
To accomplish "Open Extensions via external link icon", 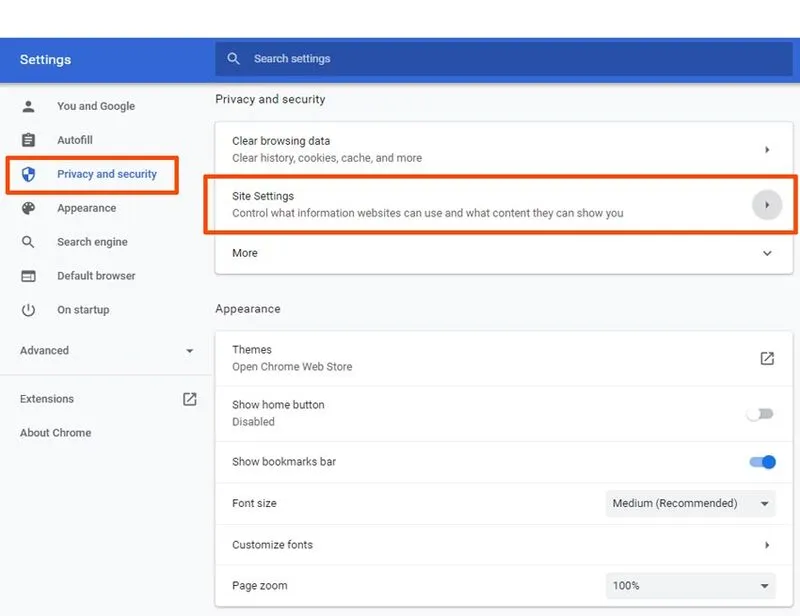I will pos(189,399).
